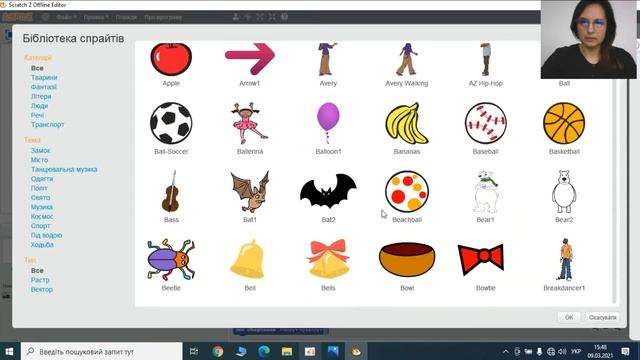Choose the Місто theme
This screenshot has width=640, height=360.
(x=39, y=160)
